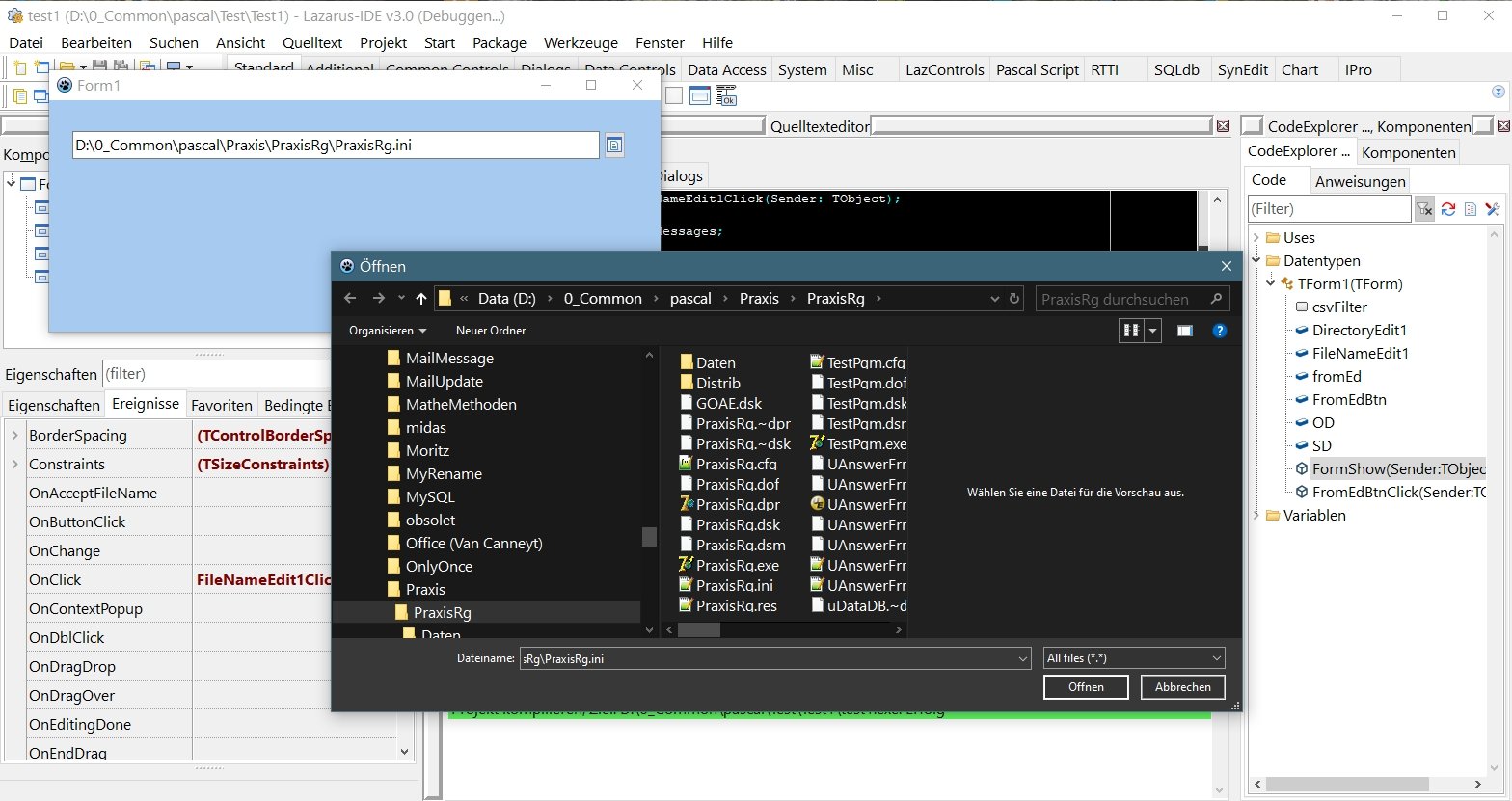Screen dimensions: 1512x801
Task: Open the view options dropdown arrow
Action: 1153,331
